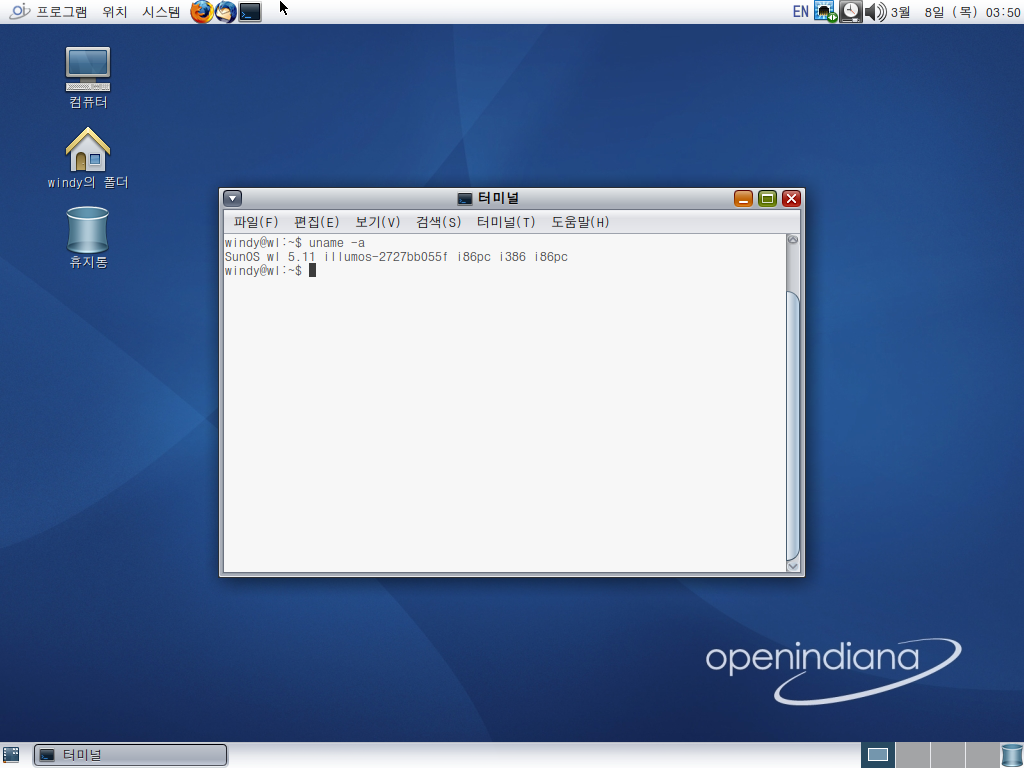
Task: Open the 파일(F) menu
Action: coord(256,222)
